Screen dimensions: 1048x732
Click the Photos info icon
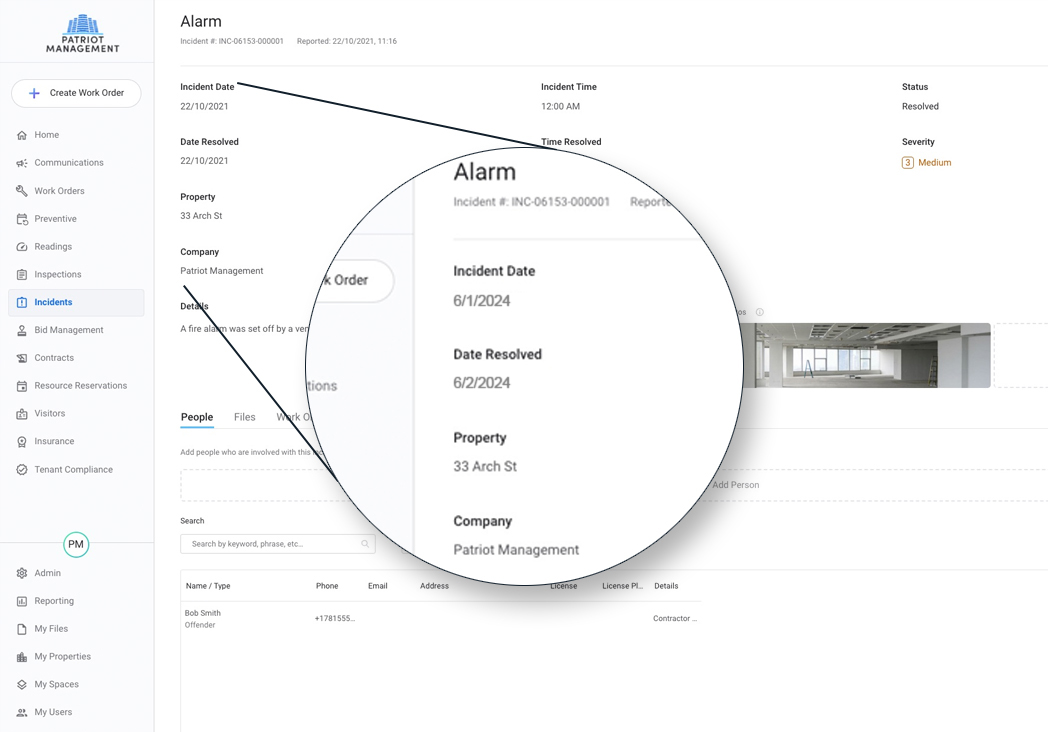coord(760,312)
